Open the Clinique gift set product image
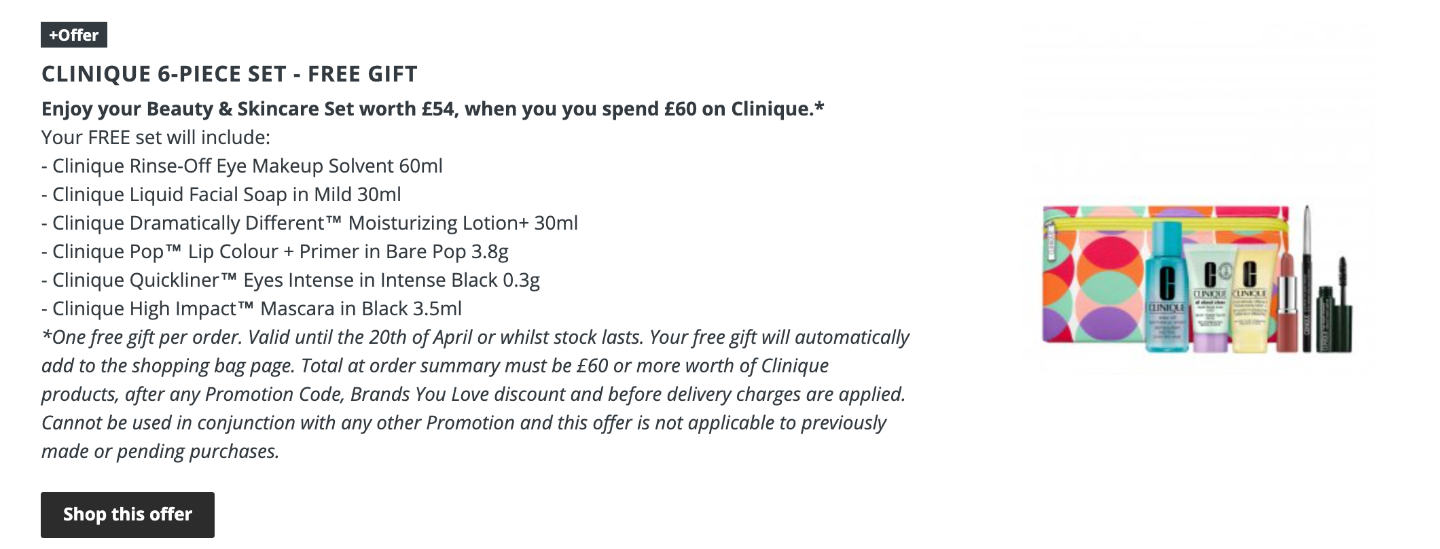 pyautogui.click(x=1198, y=278)
